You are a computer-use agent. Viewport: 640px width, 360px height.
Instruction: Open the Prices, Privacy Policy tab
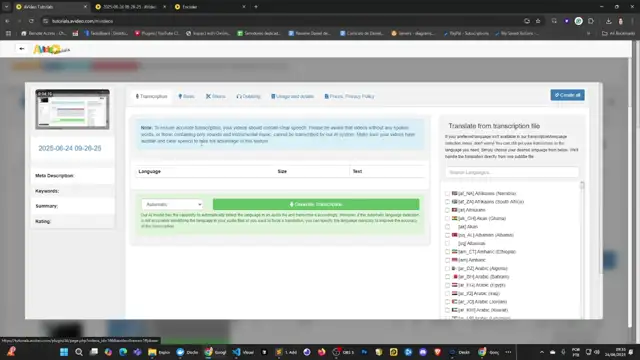click(349, 96)
